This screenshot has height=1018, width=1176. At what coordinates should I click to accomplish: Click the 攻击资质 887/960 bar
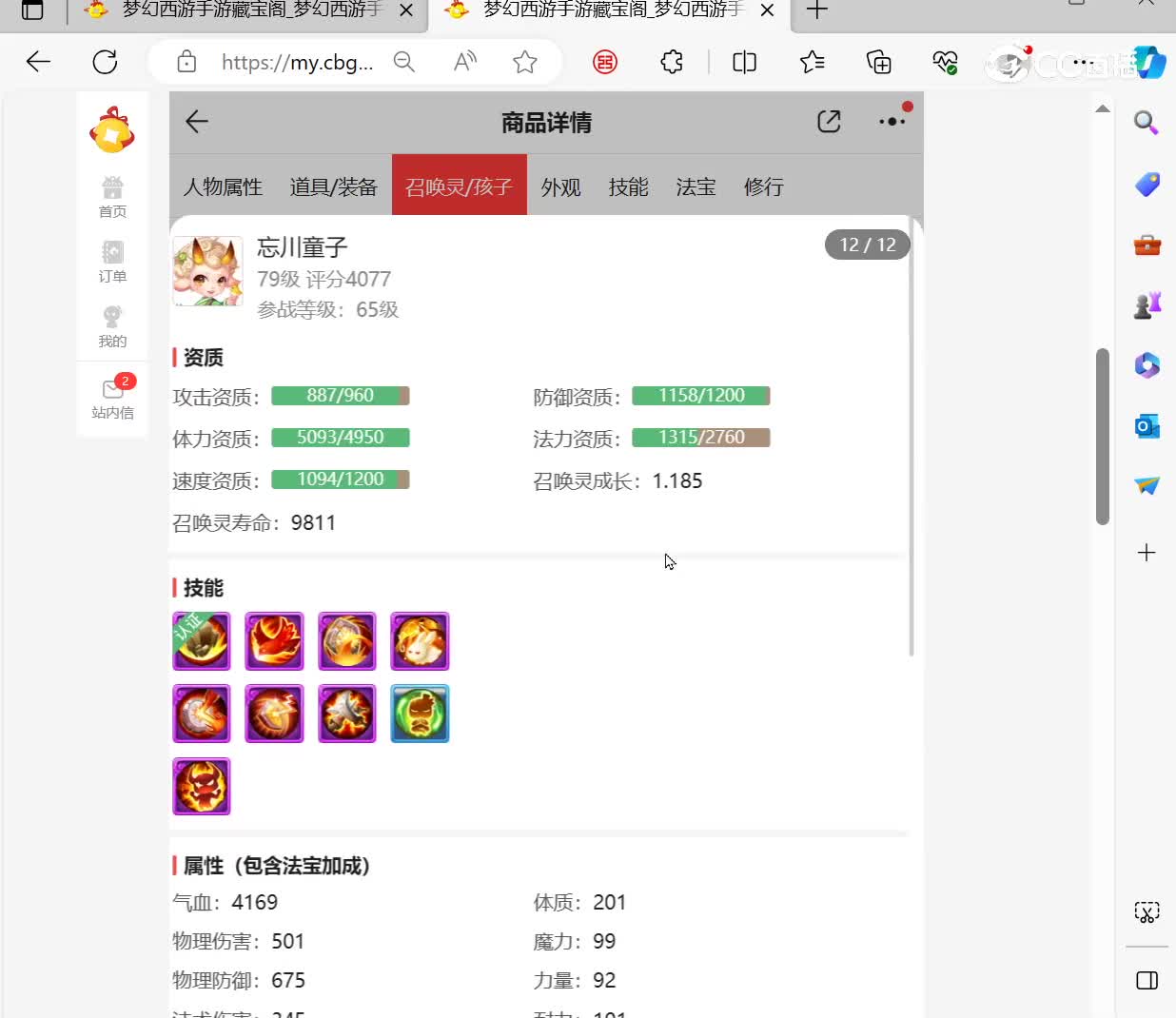coord(341,396)
